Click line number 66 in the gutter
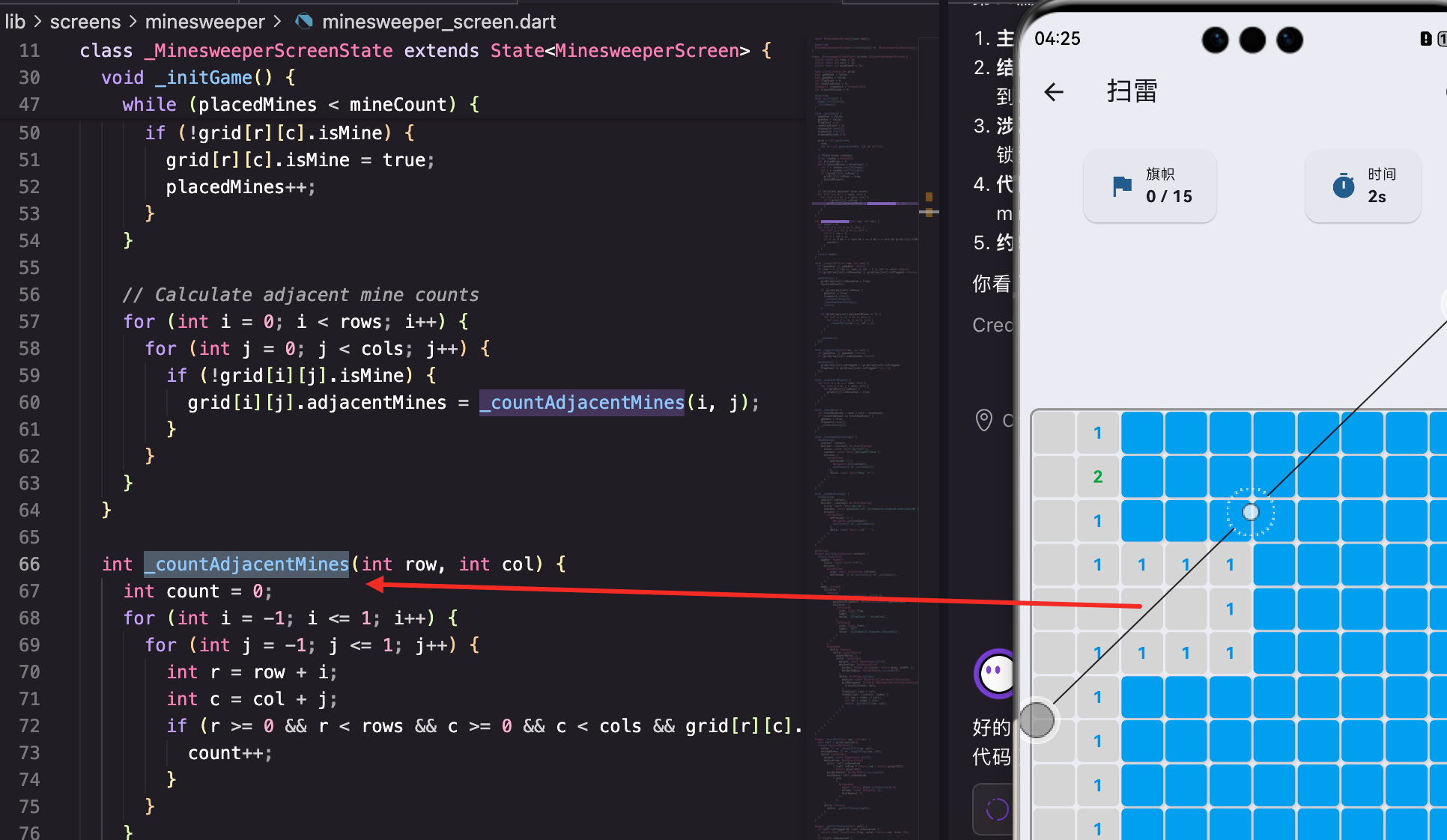This screenshot has width=1447, height=840. [x=29, y=564]
